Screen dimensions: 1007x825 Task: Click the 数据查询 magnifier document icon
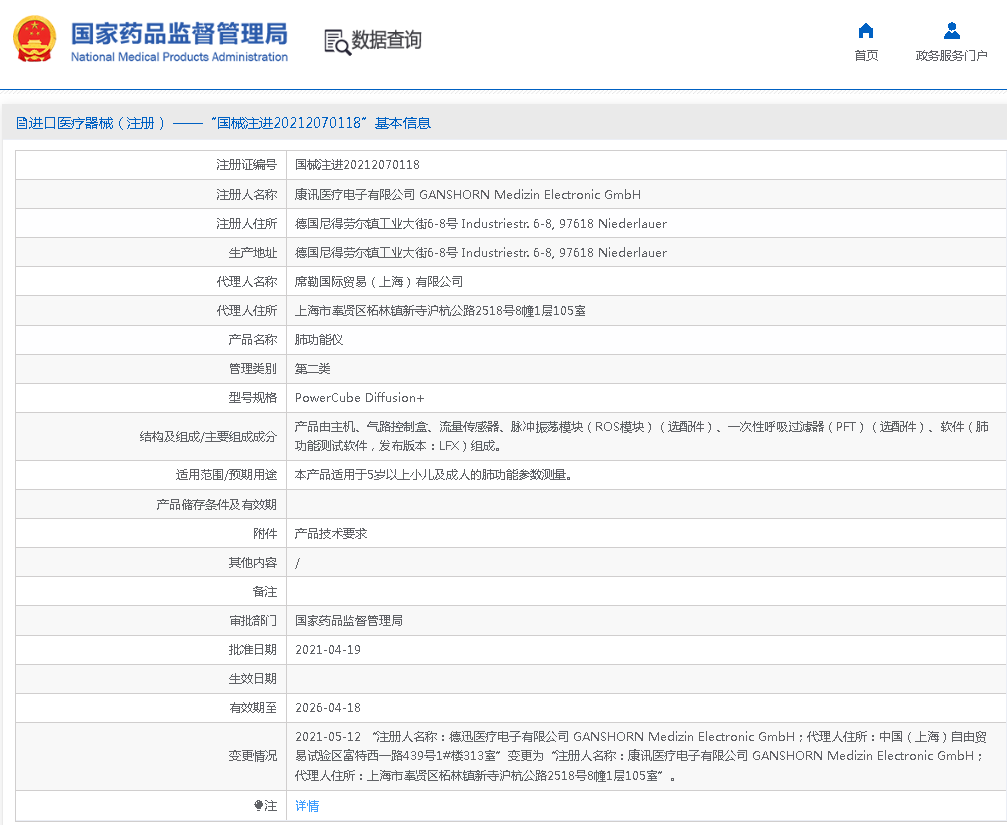tap(337, 41)
